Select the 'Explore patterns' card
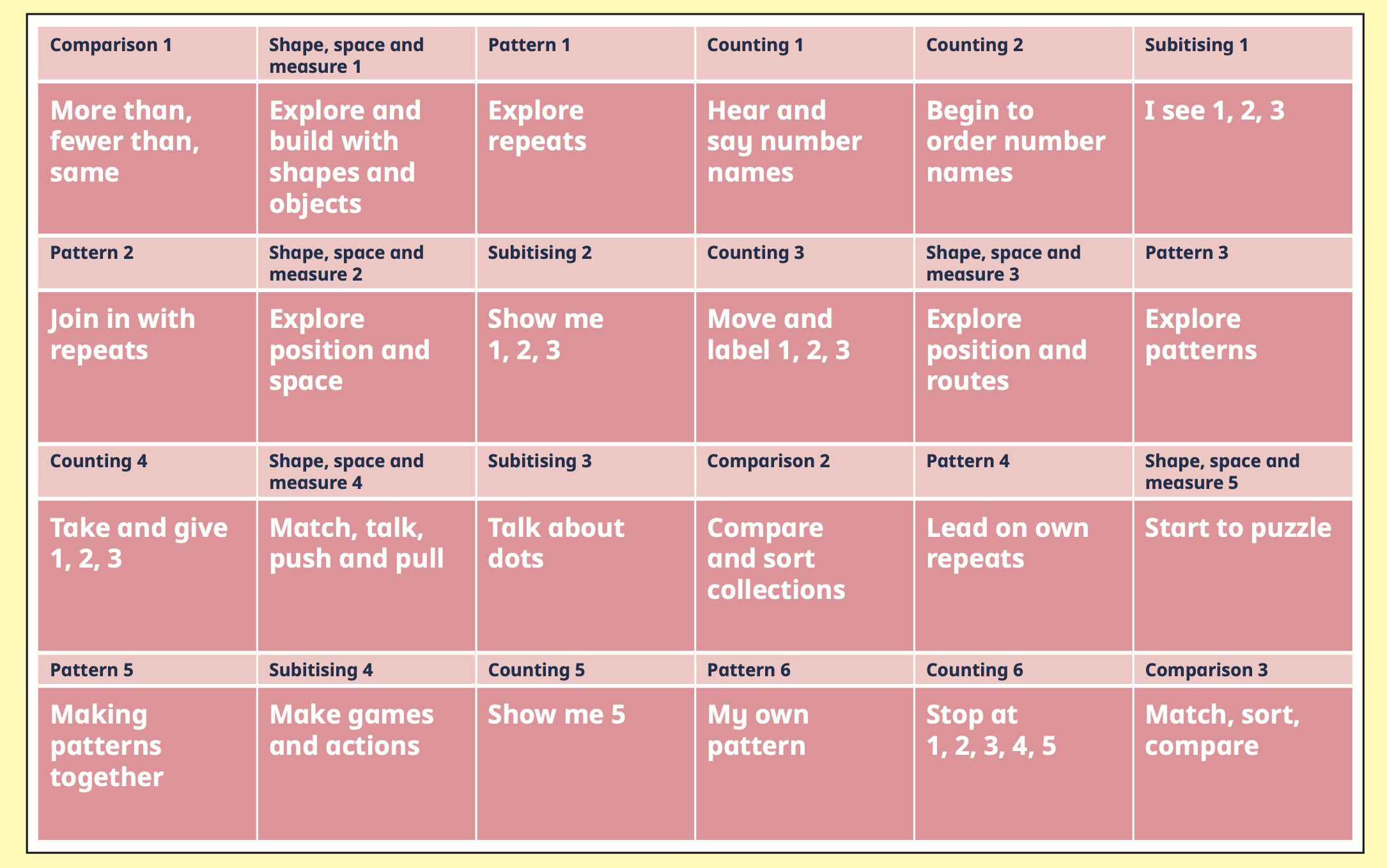Image resolution: width=1387 pixels, height=868 pixels. click(x=1243, y=366)
